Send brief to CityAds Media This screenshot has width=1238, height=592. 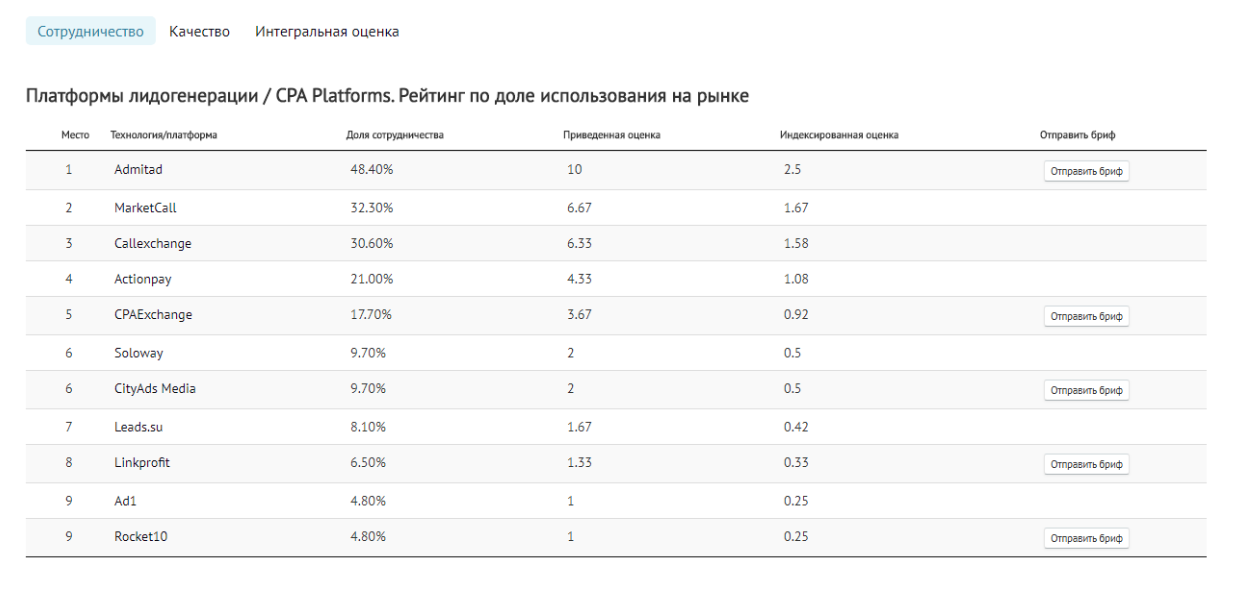[x=1086, y=390]
